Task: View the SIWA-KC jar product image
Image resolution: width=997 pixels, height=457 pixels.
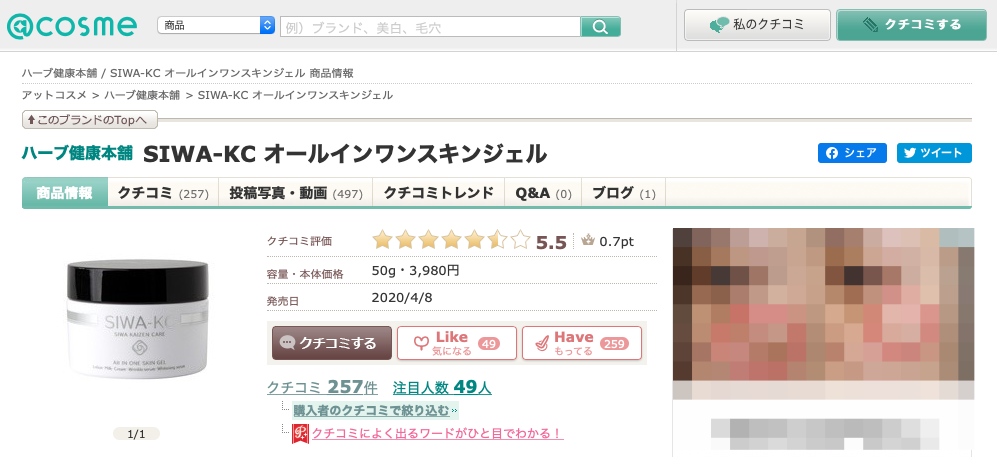Action: point(137,319)
